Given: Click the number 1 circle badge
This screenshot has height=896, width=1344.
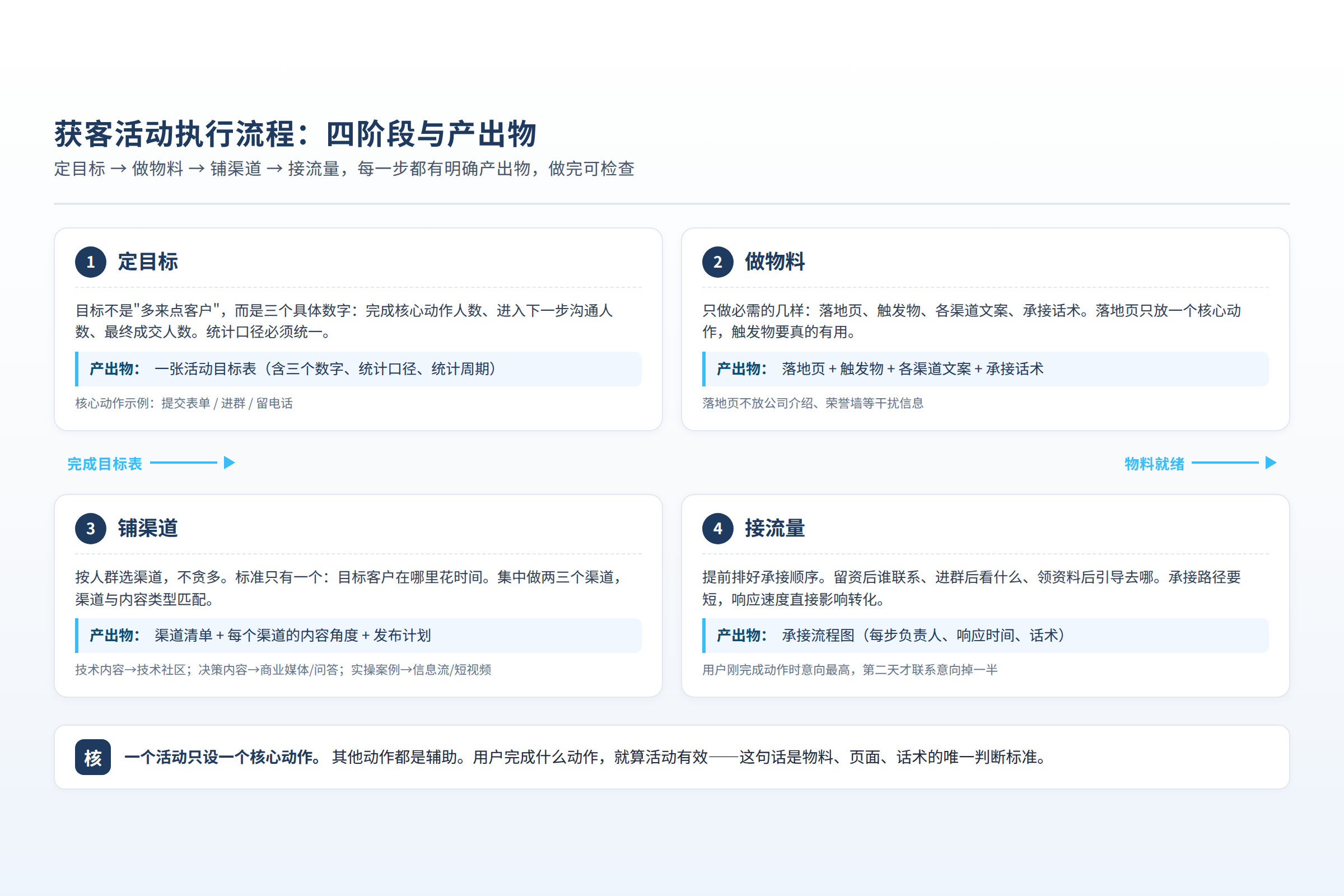Looking at the screenshot, I should point(91,262).
